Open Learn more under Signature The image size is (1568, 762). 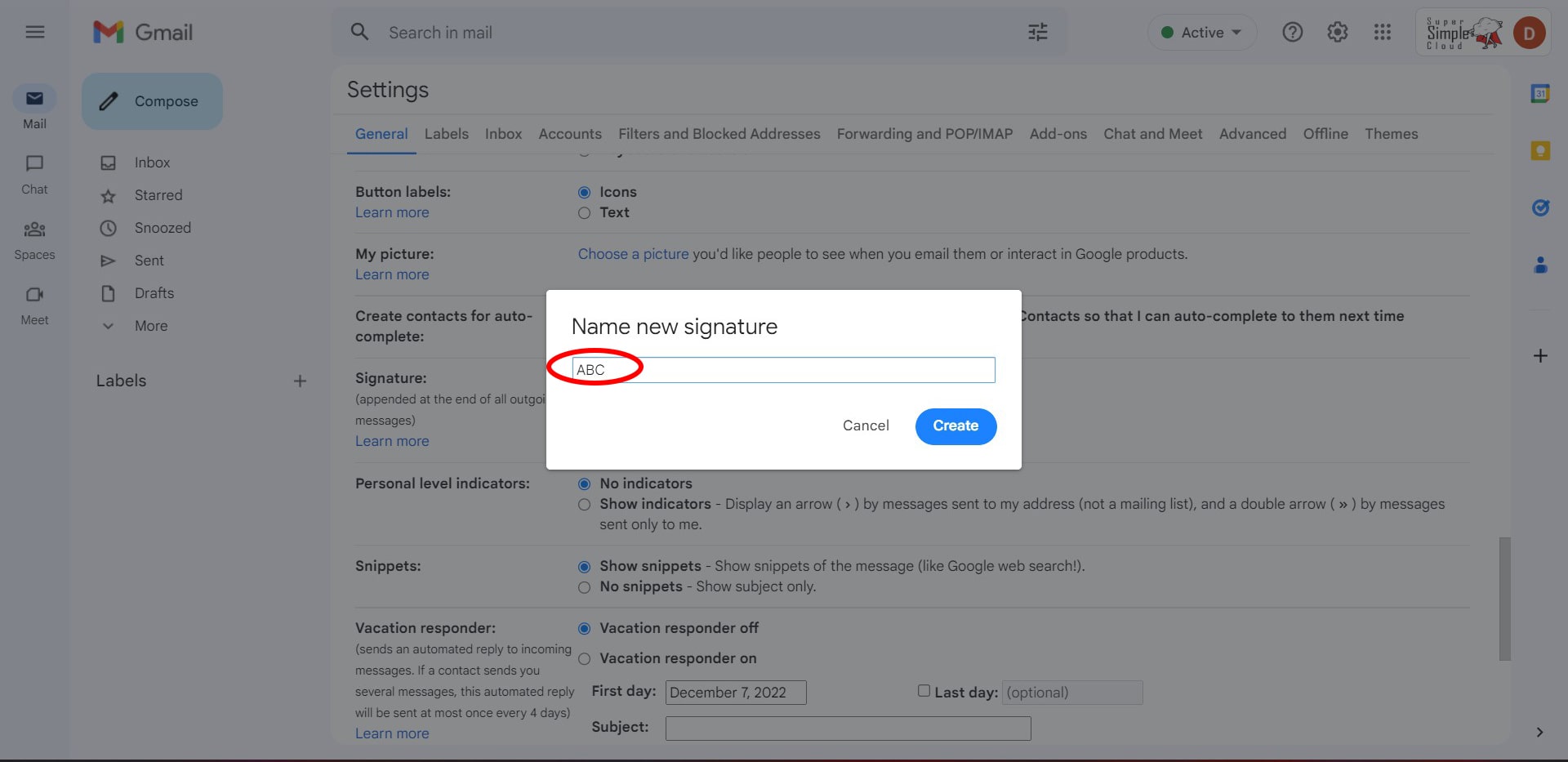392,441
